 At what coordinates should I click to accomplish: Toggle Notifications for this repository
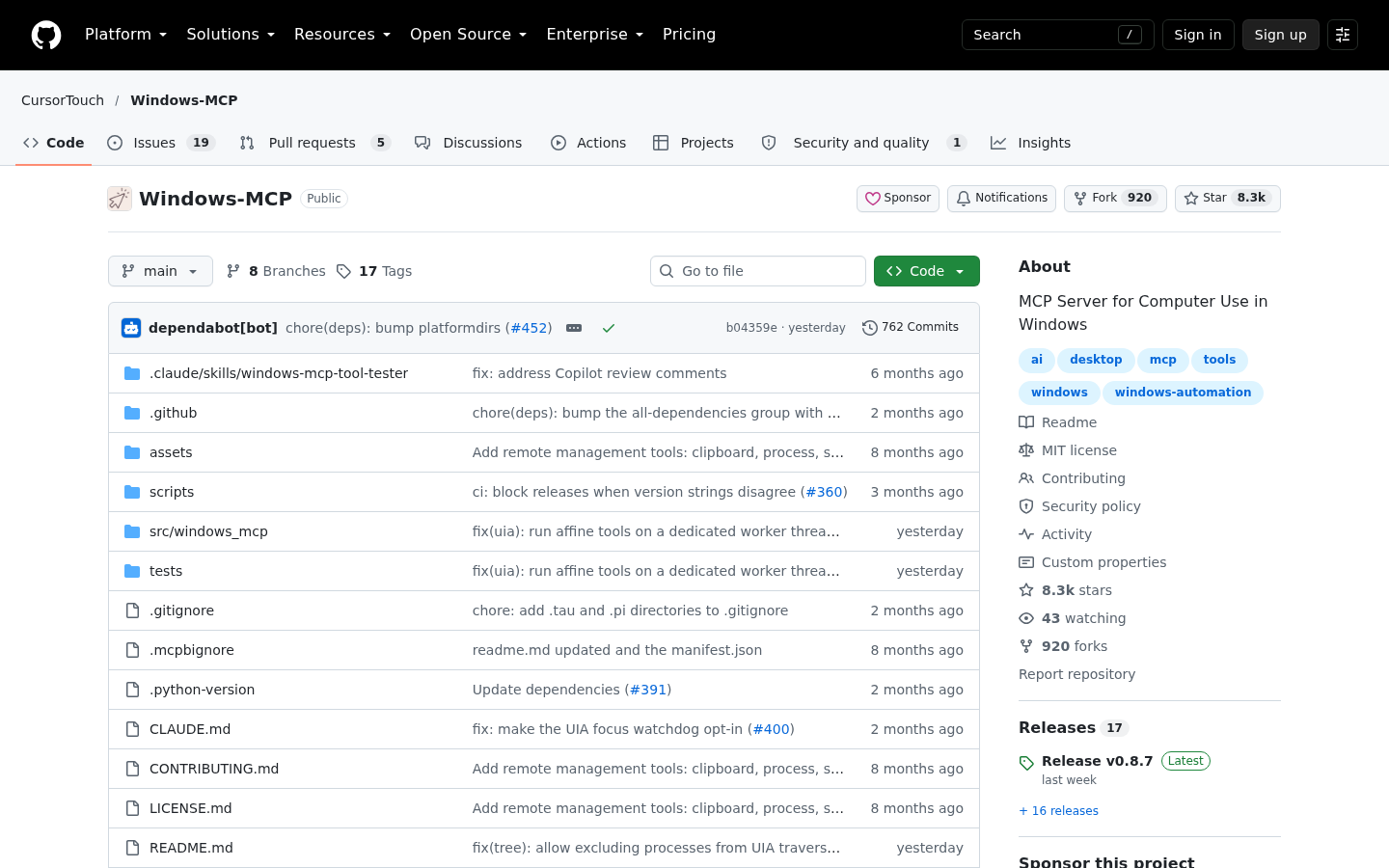pos(1001,199)
